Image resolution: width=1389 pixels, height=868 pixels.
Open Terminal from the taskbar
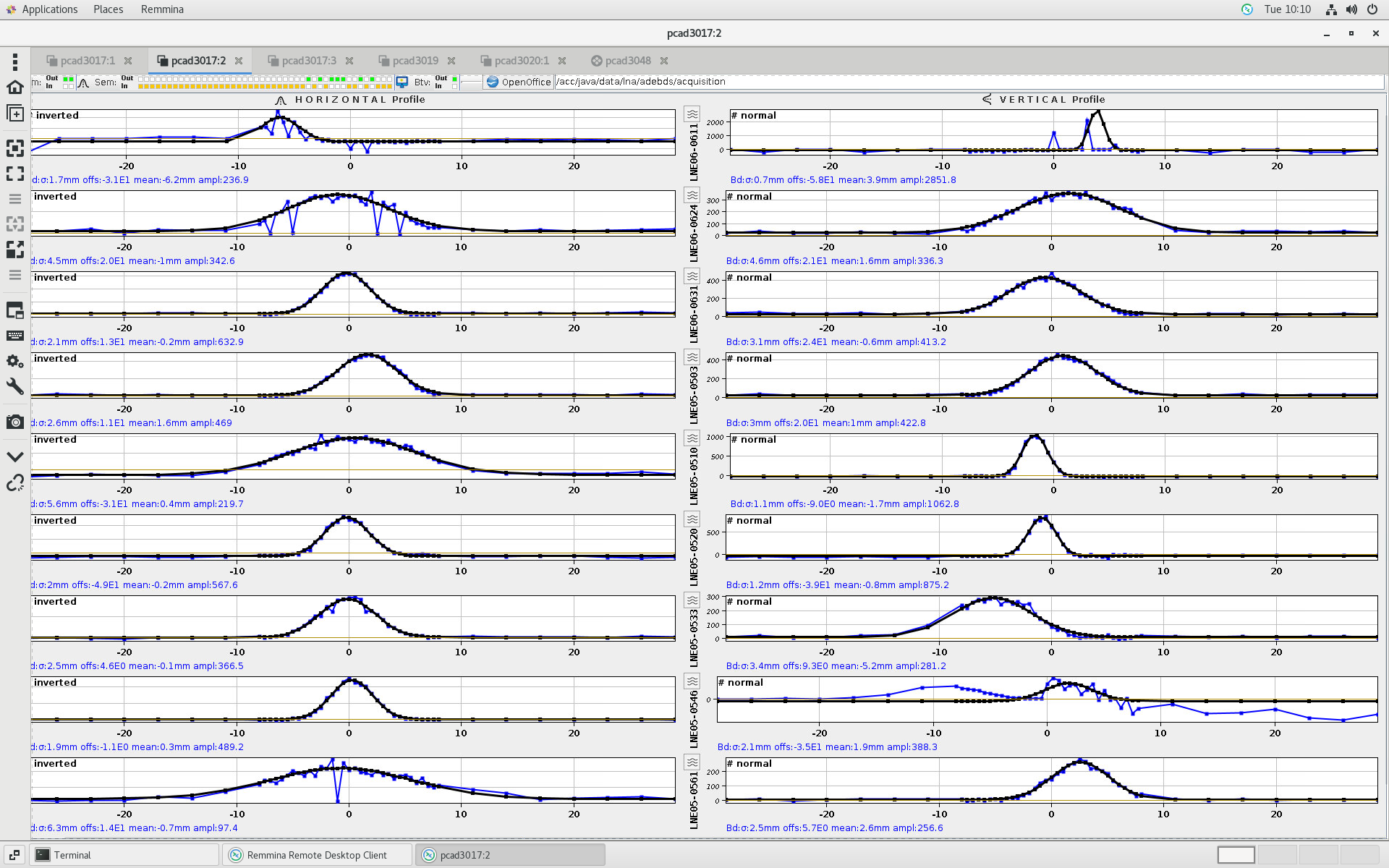tap(72, 855)
